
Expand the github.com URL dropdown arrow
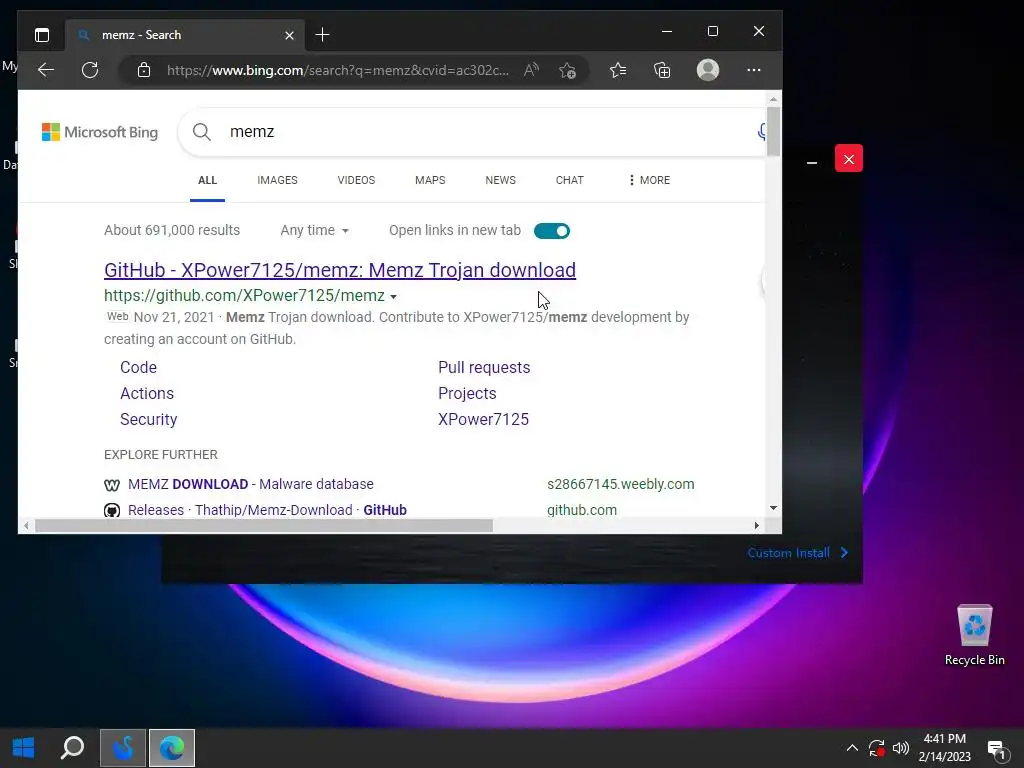click(393, 296)
